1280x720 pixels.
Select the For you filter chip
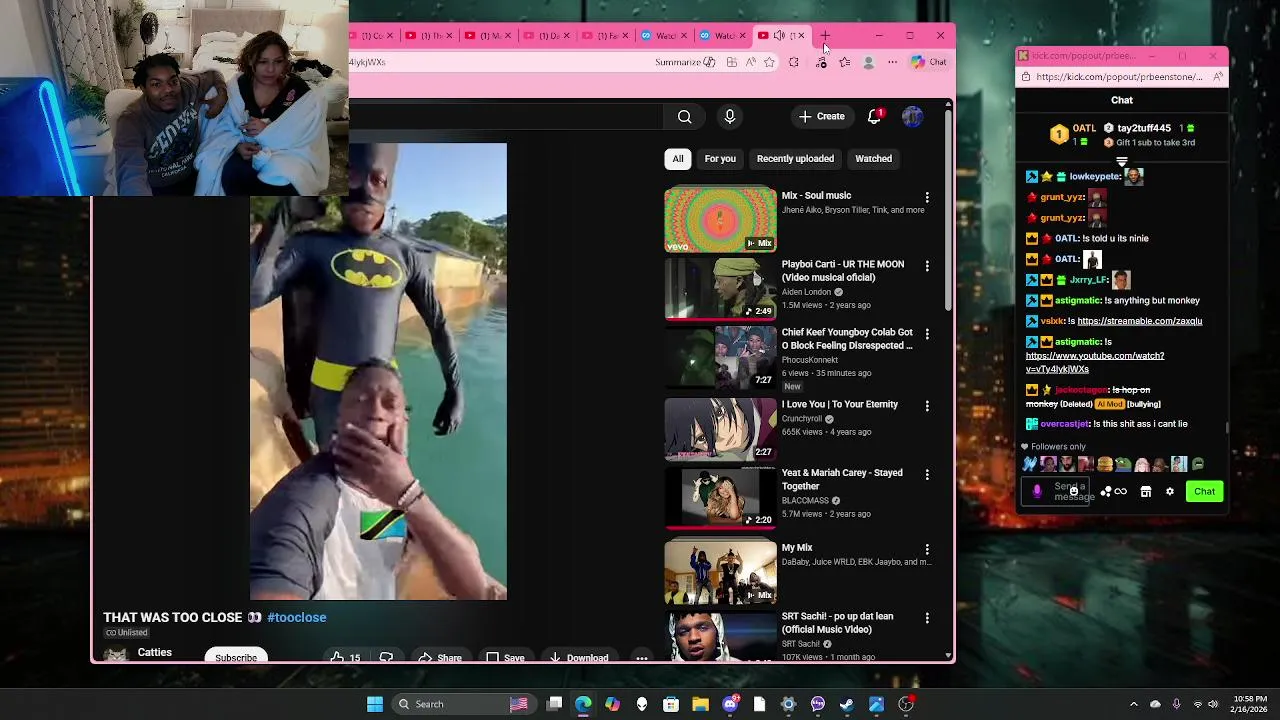coord(720,158)
